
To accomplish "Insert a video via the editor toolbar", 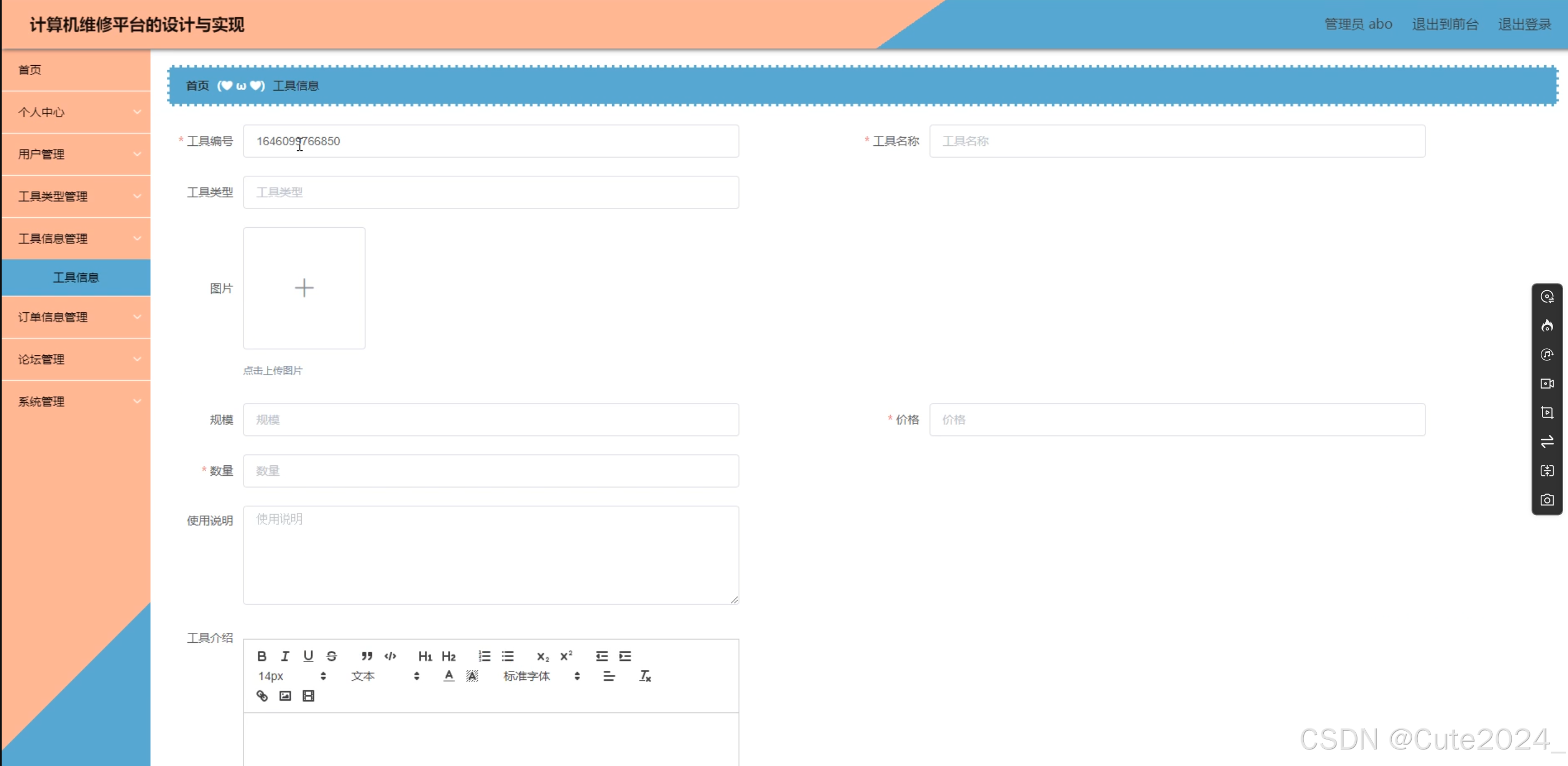I will [308, 695].
